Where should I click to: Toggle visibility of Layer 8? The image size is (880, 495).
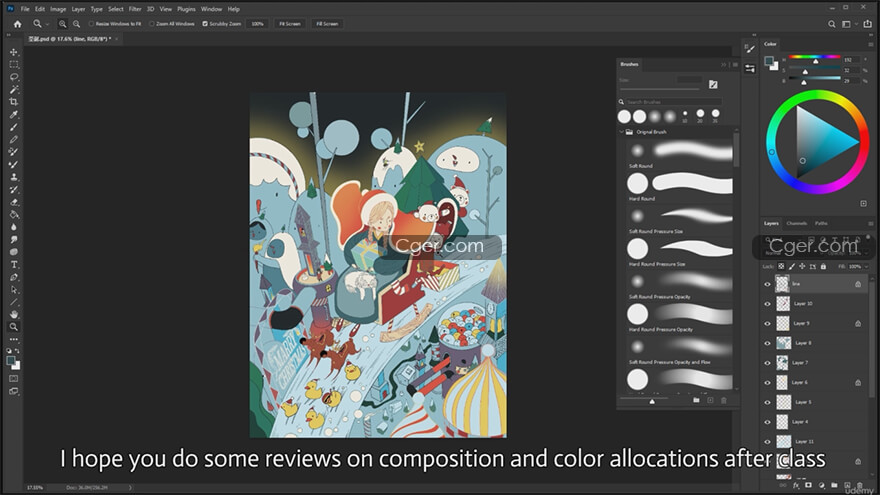click(767, 343)
